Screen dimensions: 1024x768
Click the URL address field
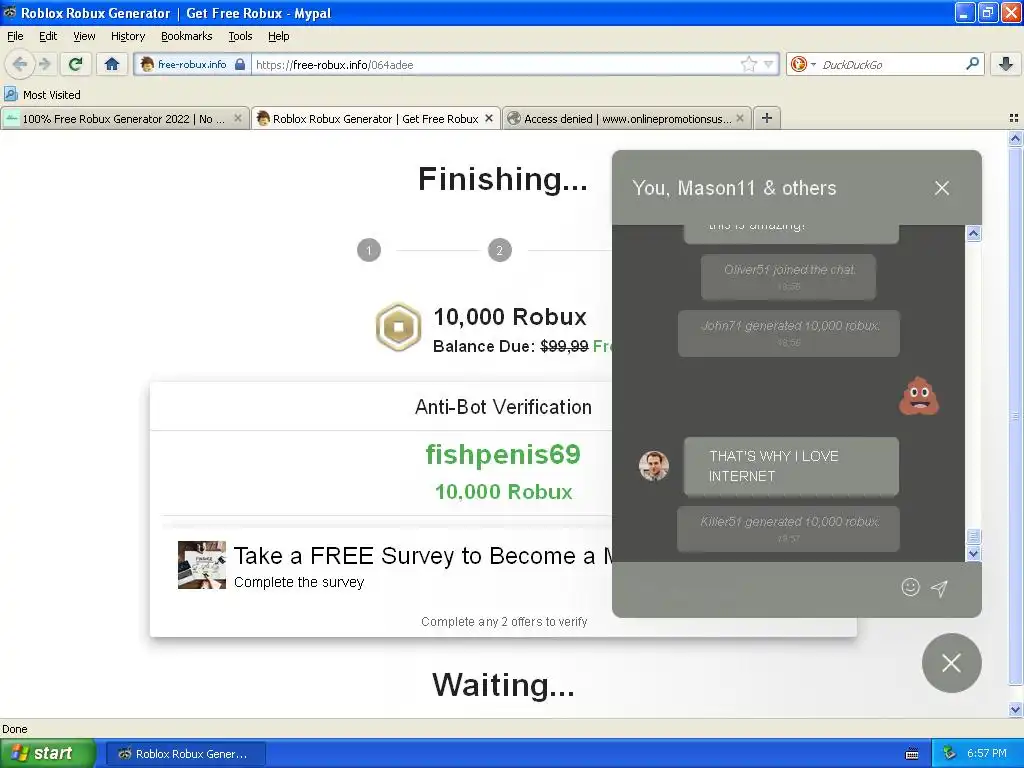pyautogui.click(x=496, y=64)
